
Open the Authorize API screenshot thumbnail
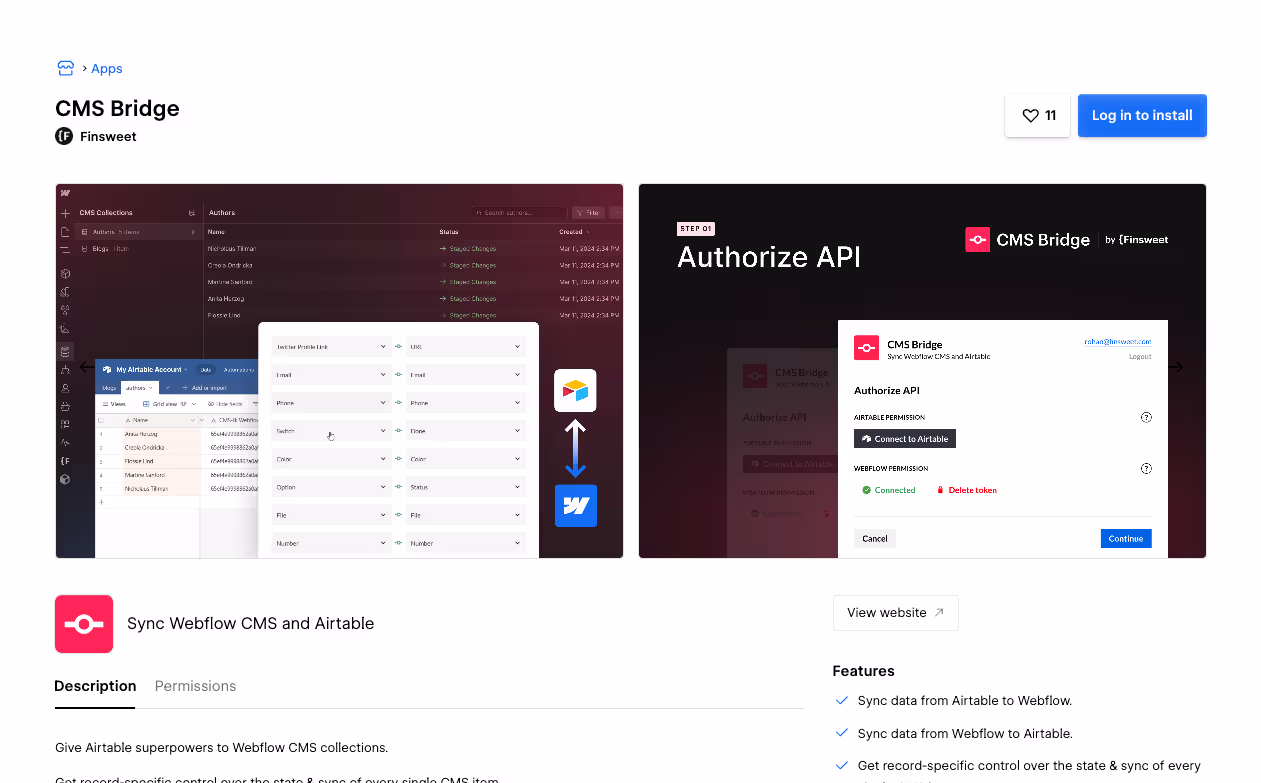922,371
